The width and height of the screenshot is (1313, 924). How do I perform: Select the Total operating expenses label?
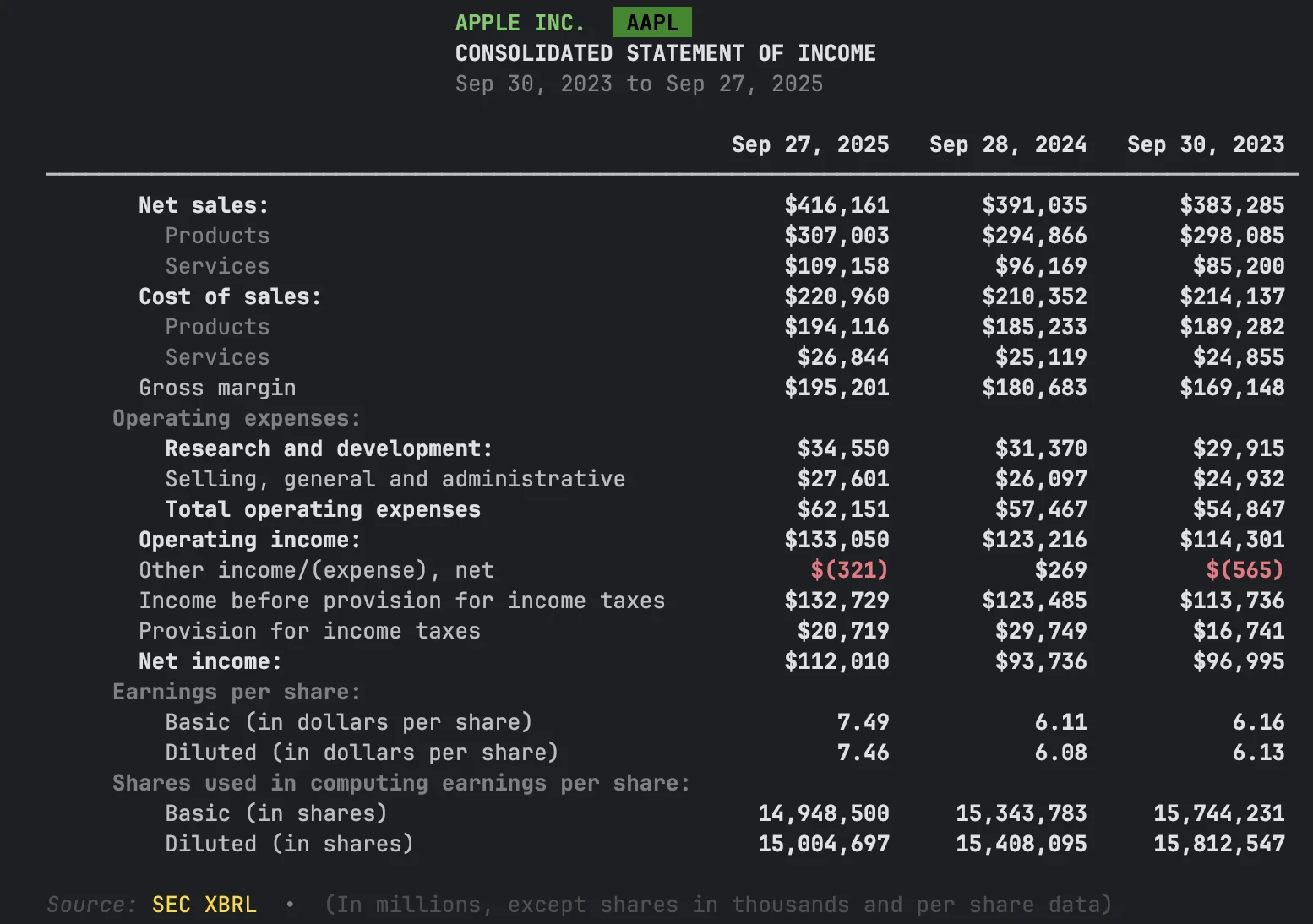[323, 509]
